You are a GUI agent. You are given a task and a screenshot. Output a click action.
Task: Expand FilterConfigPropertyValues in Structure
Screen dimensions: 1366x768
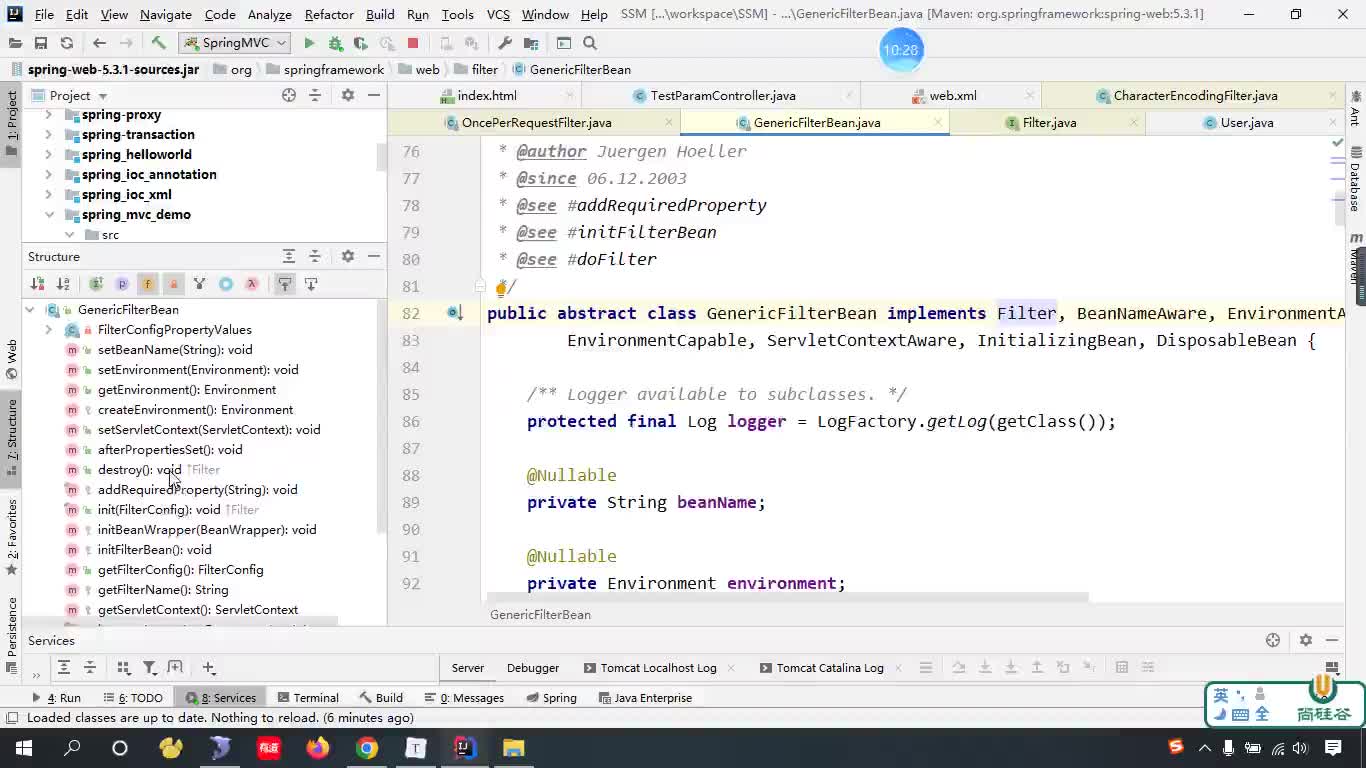(48, 330)
